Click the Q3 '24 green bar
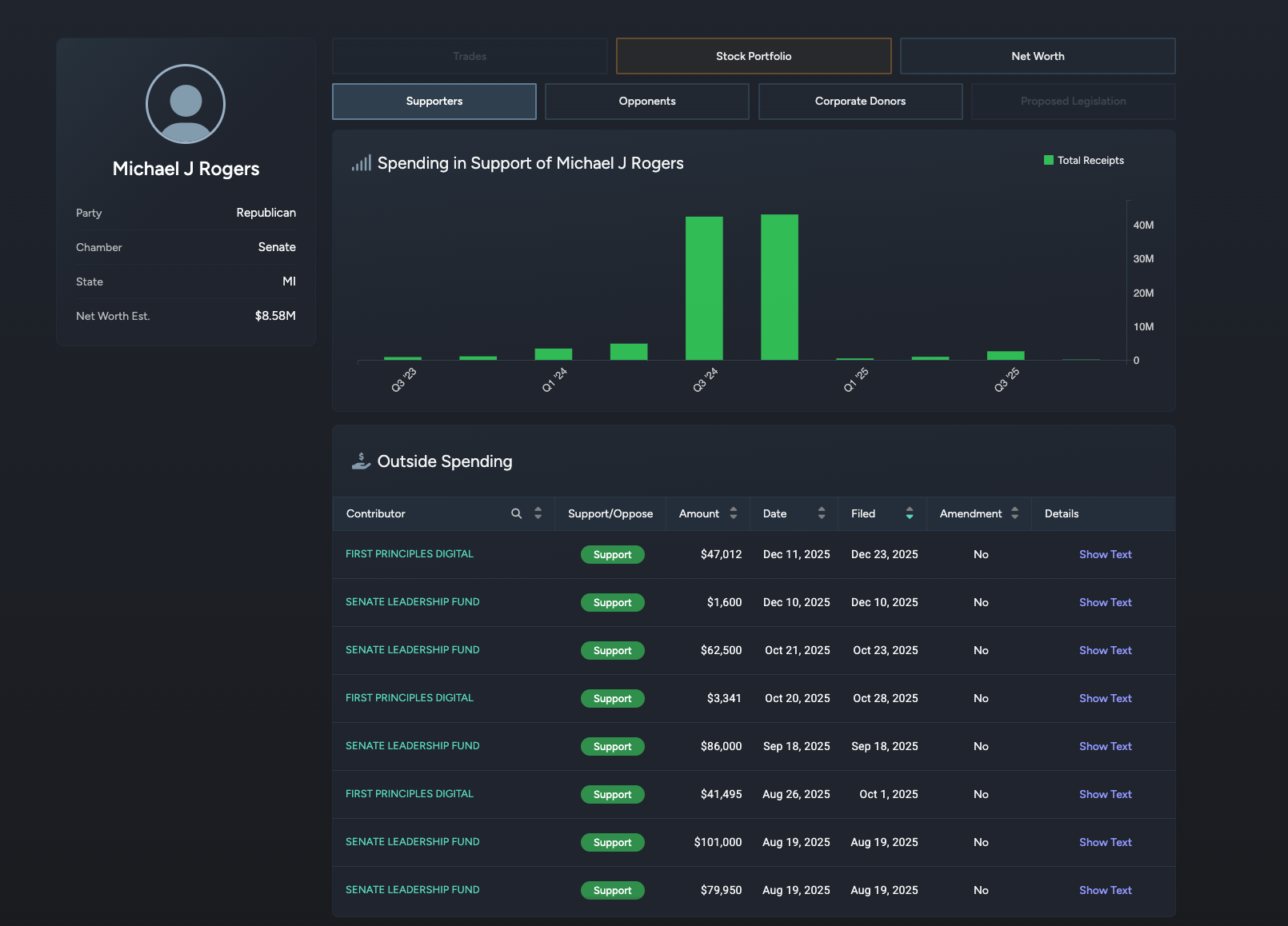 [704, 288]
